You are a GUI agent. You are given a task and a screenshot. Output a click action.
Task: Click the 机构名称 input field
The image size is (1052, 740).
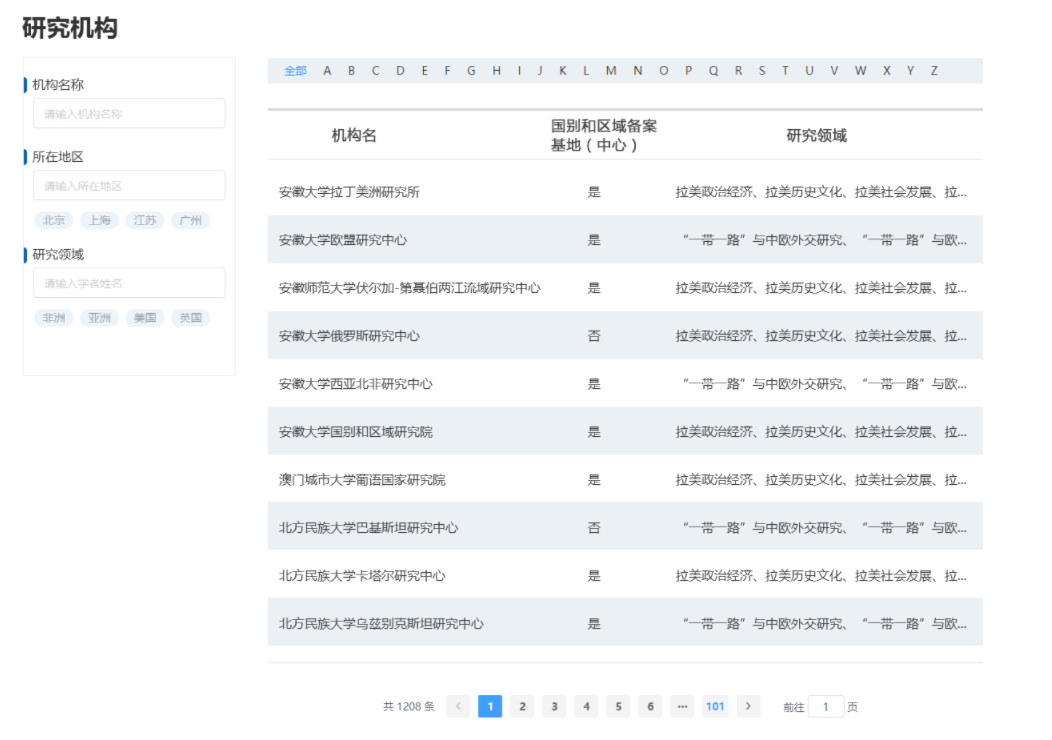pos(129,113)
